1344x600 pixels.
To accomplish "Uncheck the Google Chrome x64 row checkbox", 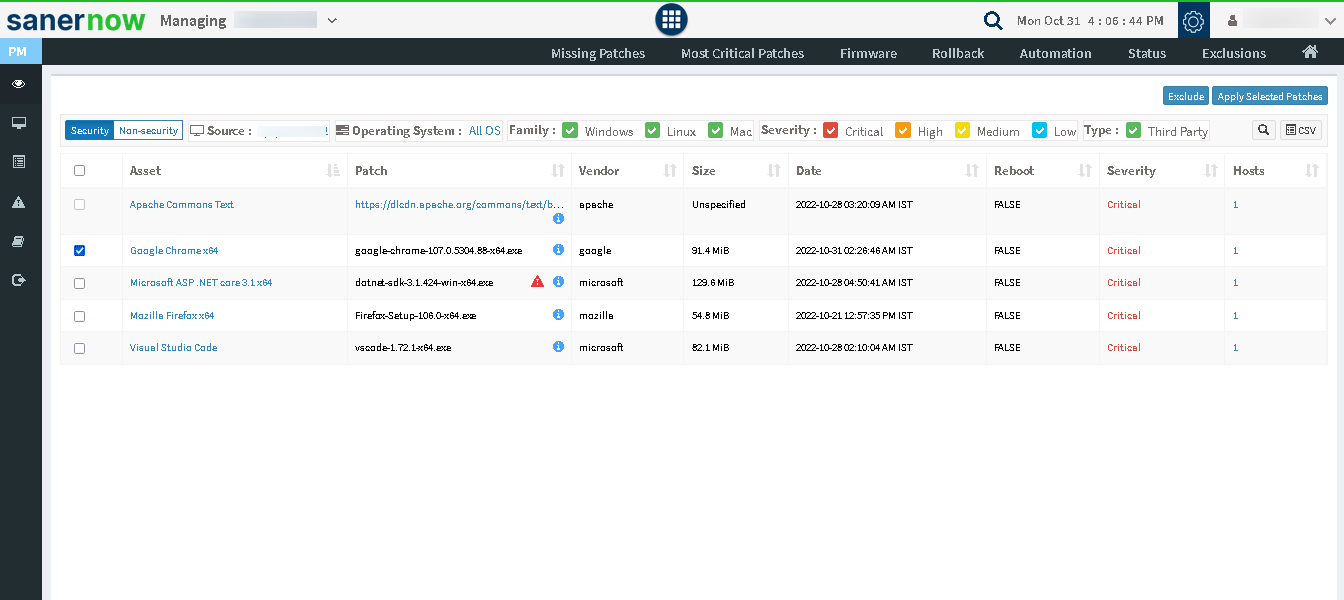I will pos(80,251).
